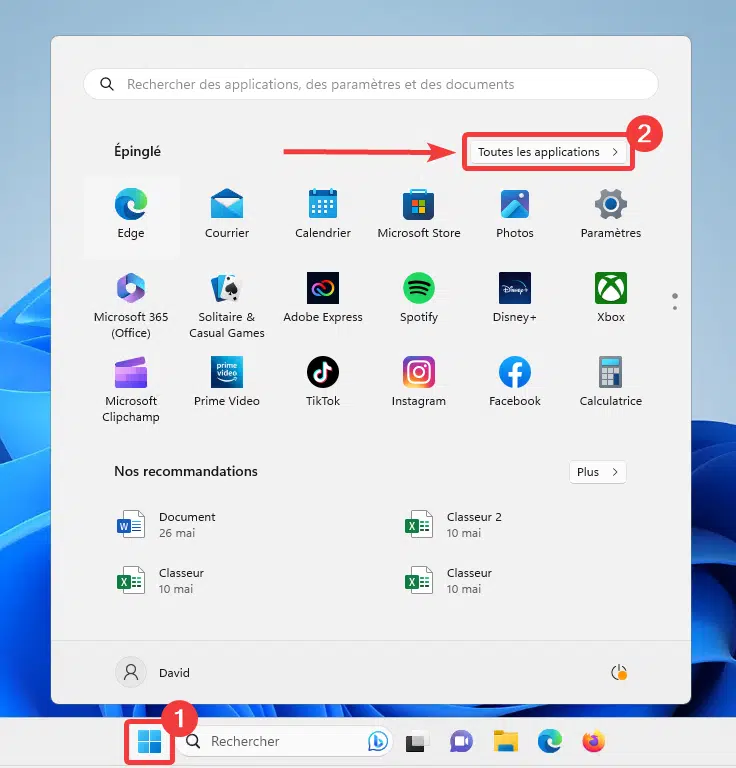The width and height of the screenshot is (736, 768).
Task: Open Adobe Express
Action: (323, 297)
